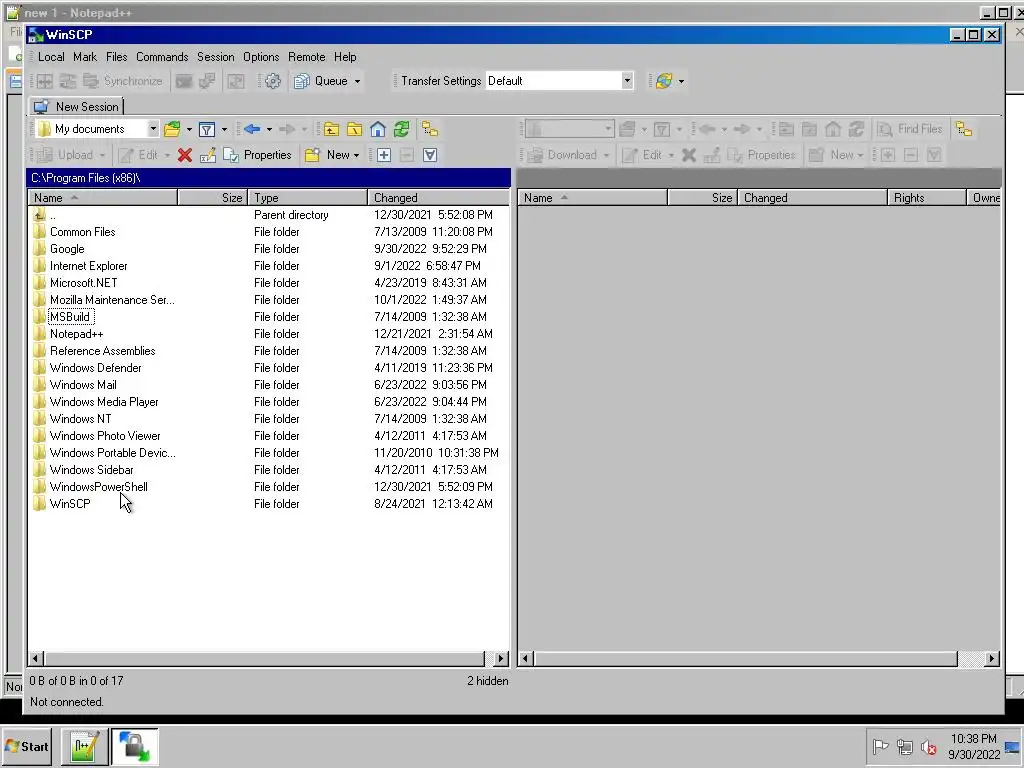Open the Transfer Settings Default dropdown

click(x=560, y=81)
